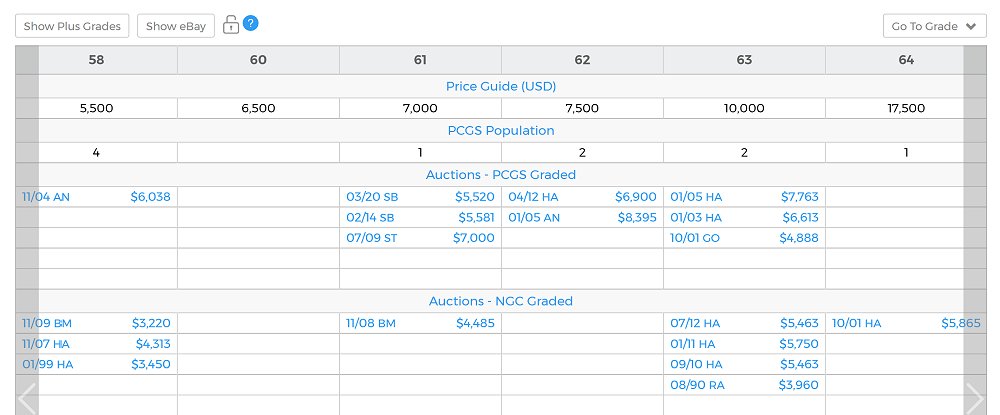Open the 11/04 AN $6,038 auction result
Image resolution: width=1000 pixels, height=415 pixels.
coord(96,198)
